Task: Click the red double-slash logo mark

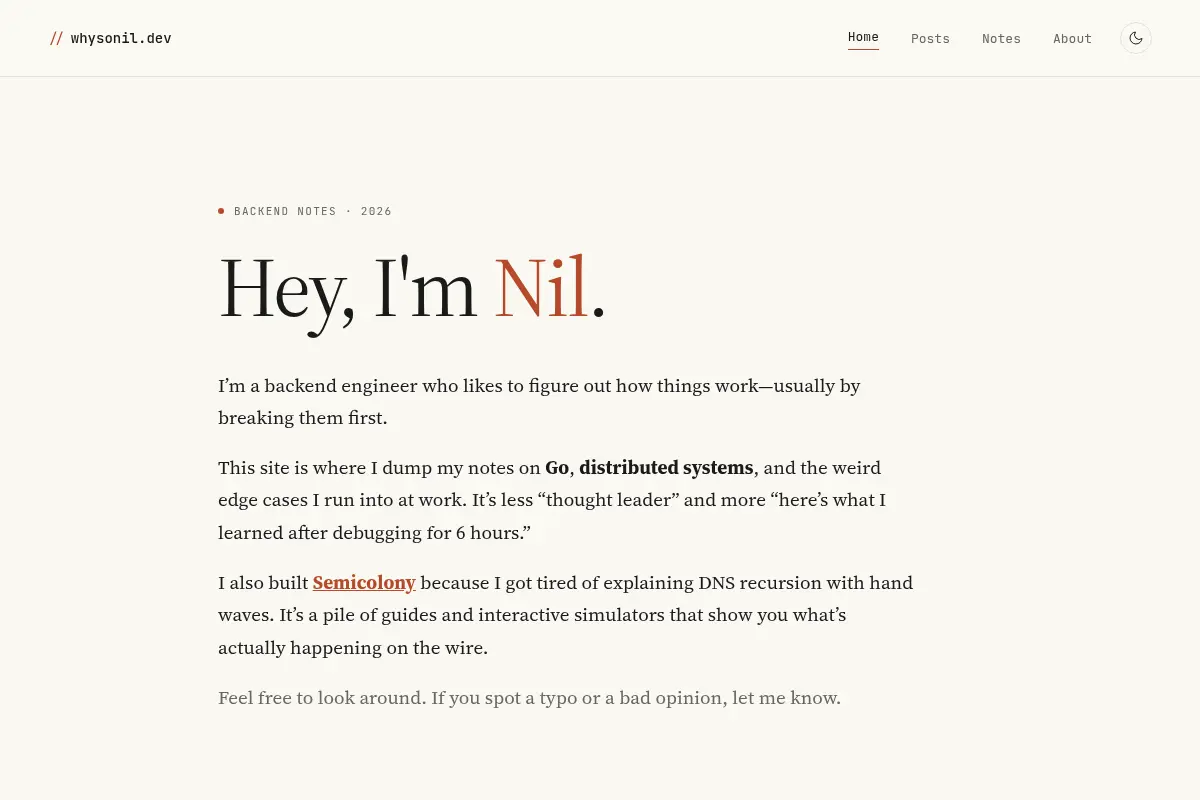Action: 56,38
